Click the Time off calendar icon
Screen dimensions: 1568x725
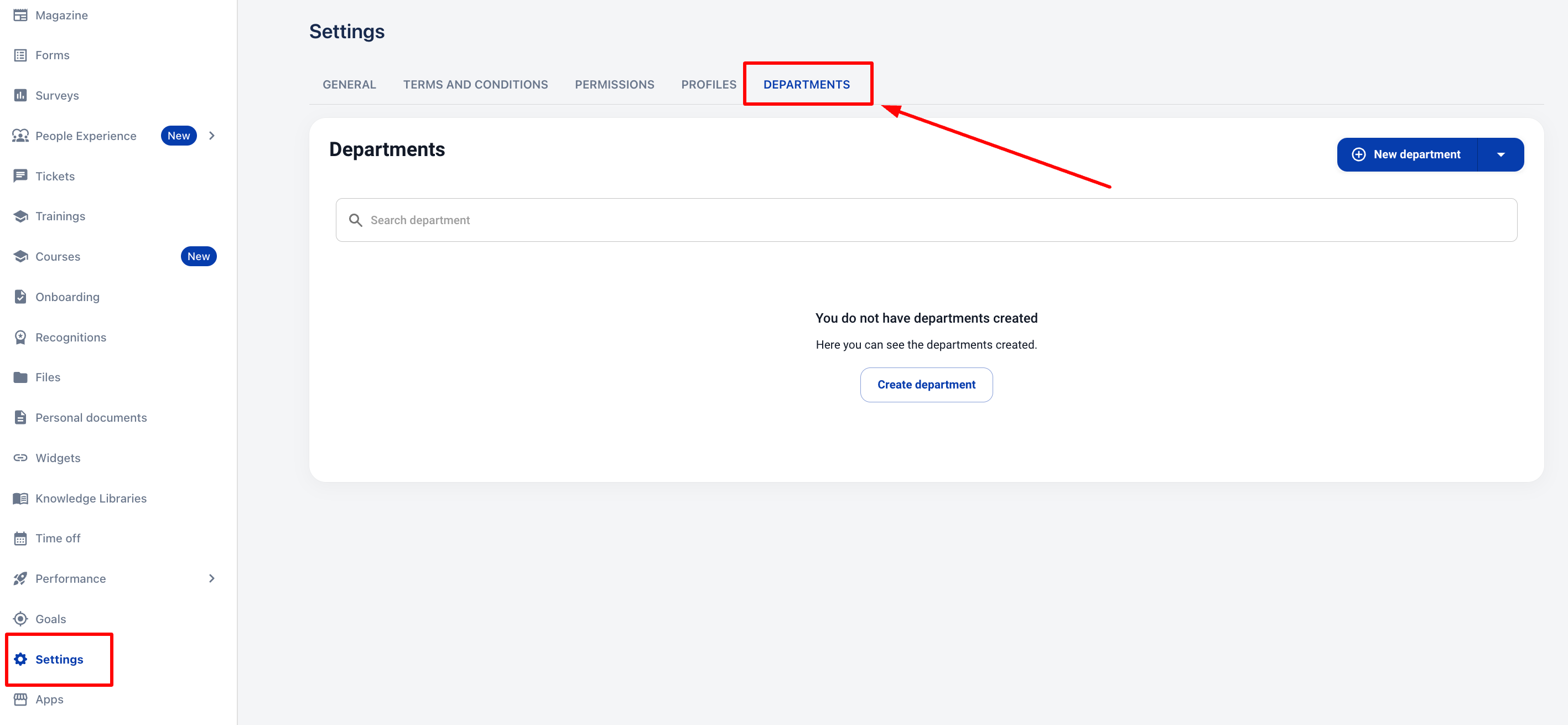[x=20, y=538]
